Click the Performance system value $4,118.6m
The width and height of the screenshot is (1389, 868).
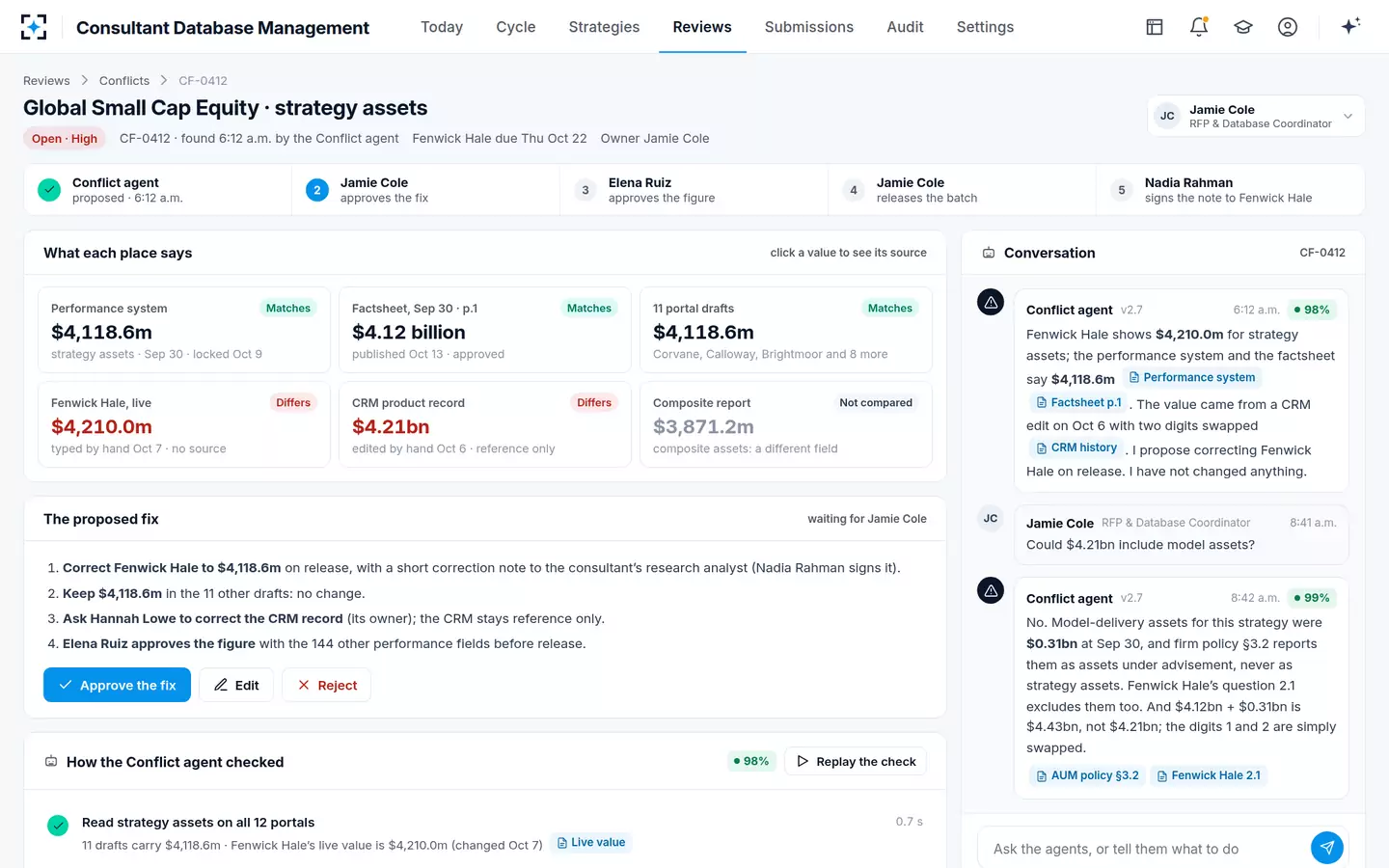coord(101,332)
